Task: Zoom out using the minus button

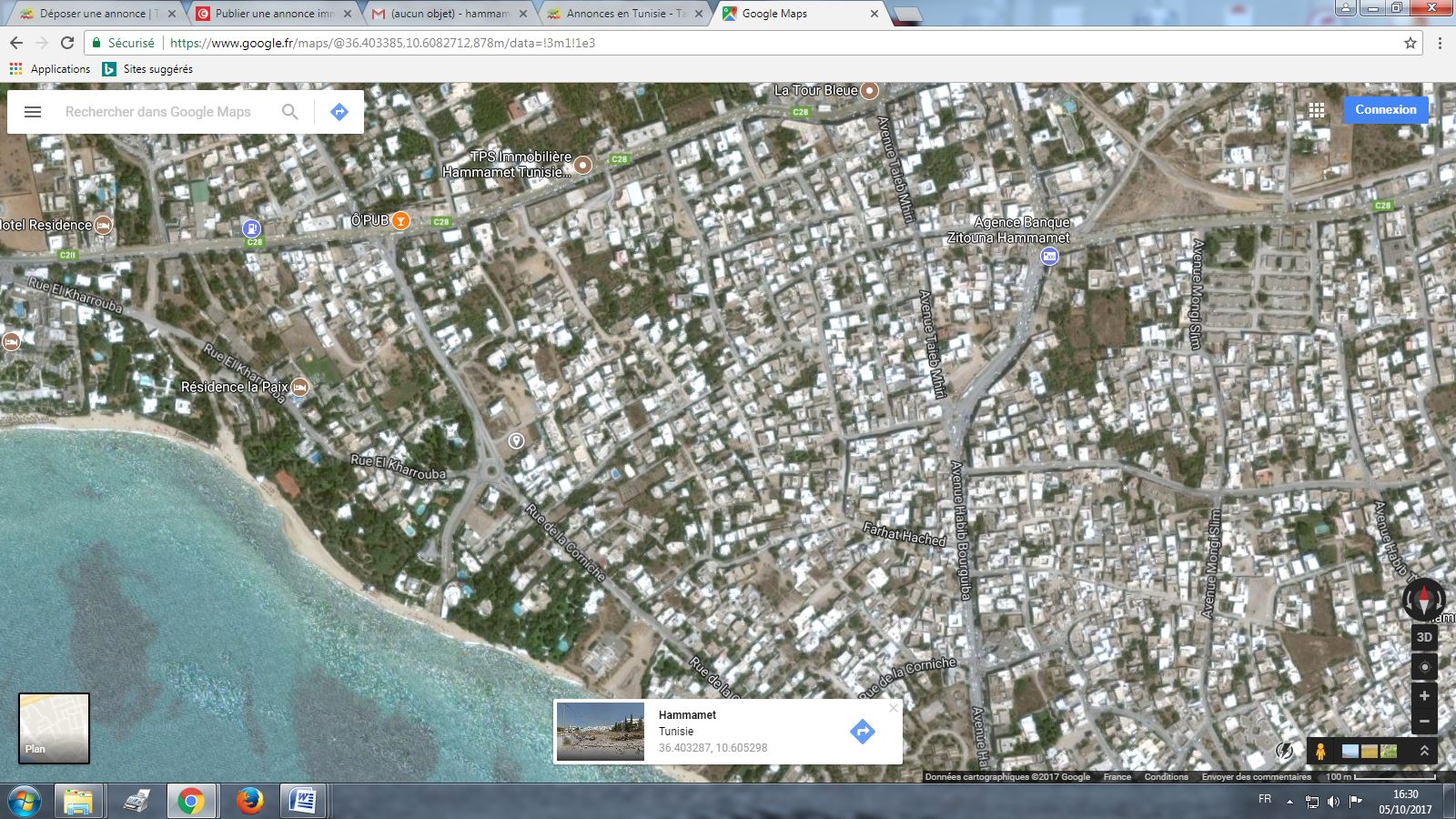Action: coord(1424,722)
